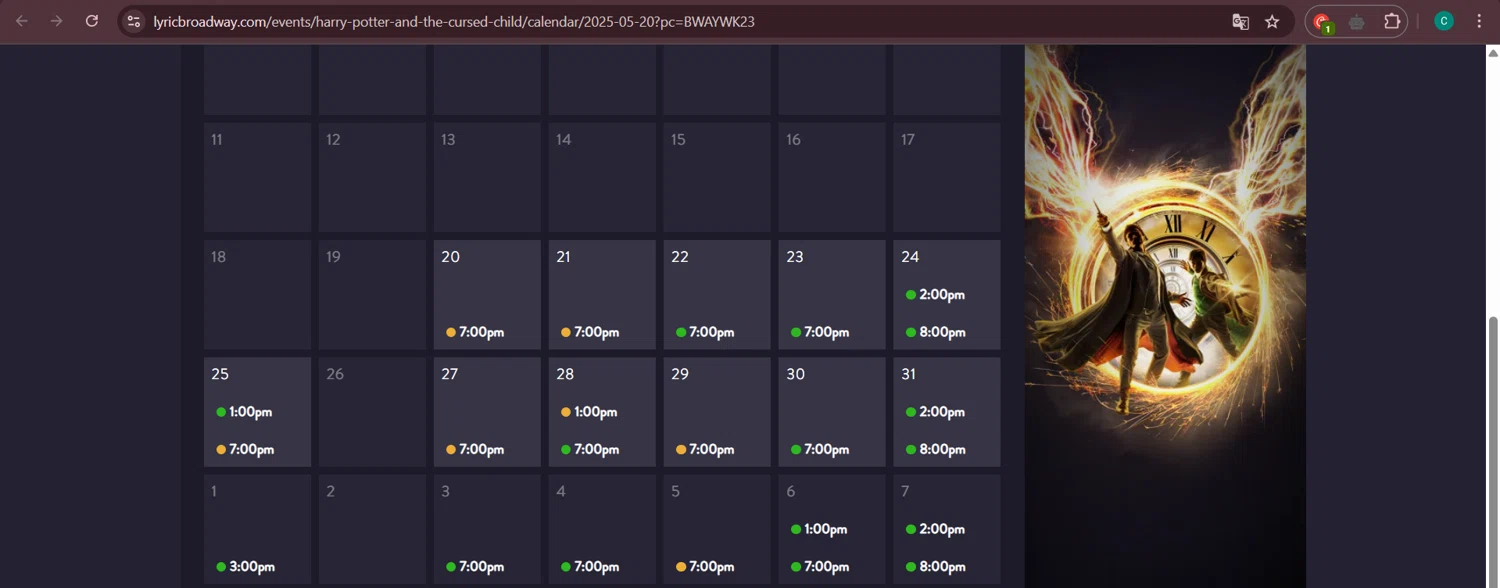Viewport: 1500px width, 588px height.
Task: Select 7:00pm show on May 22
Action: (x=705, y=332)
